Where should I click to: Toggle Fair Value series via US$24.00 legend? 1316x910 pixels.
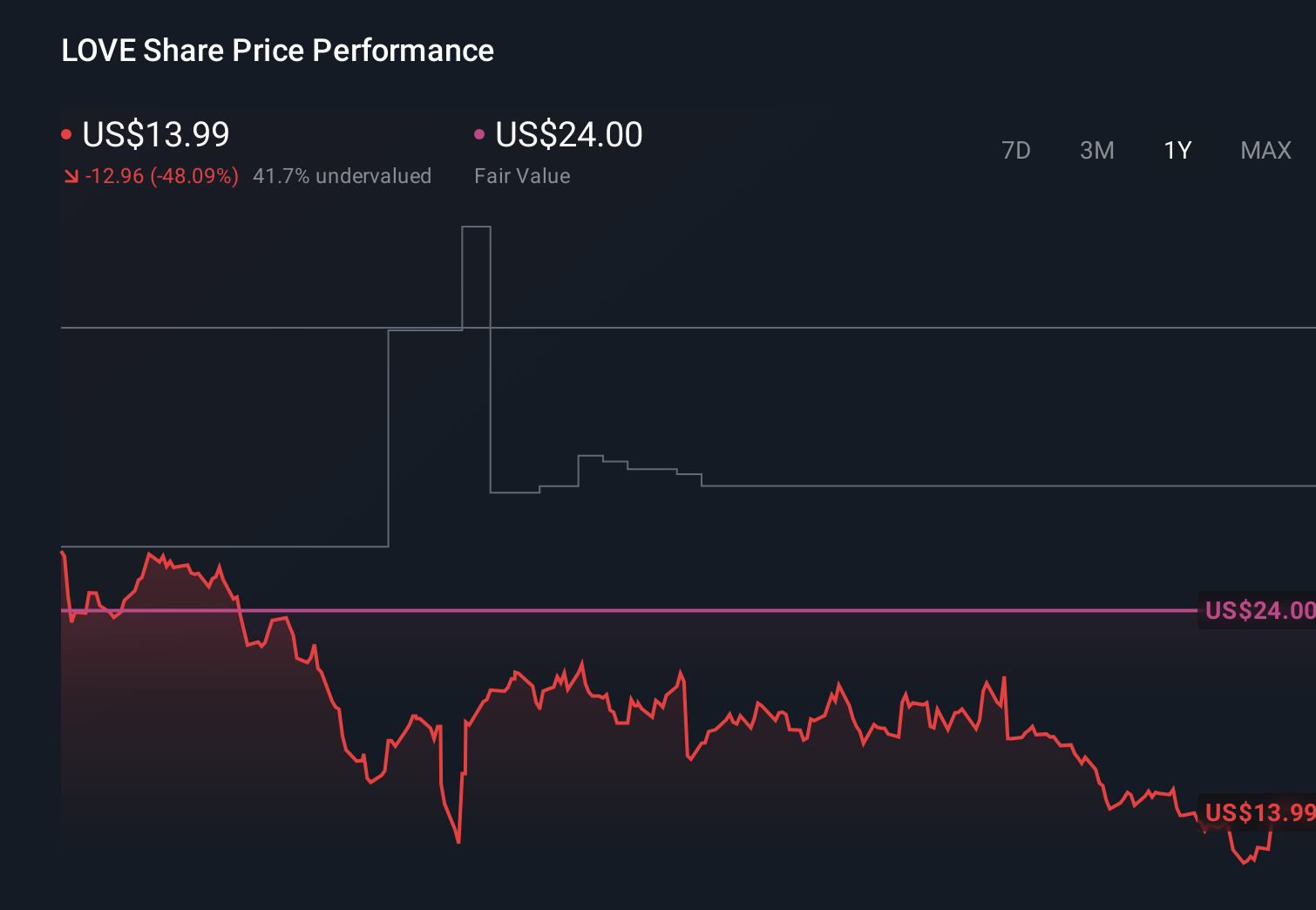[567, 135]
